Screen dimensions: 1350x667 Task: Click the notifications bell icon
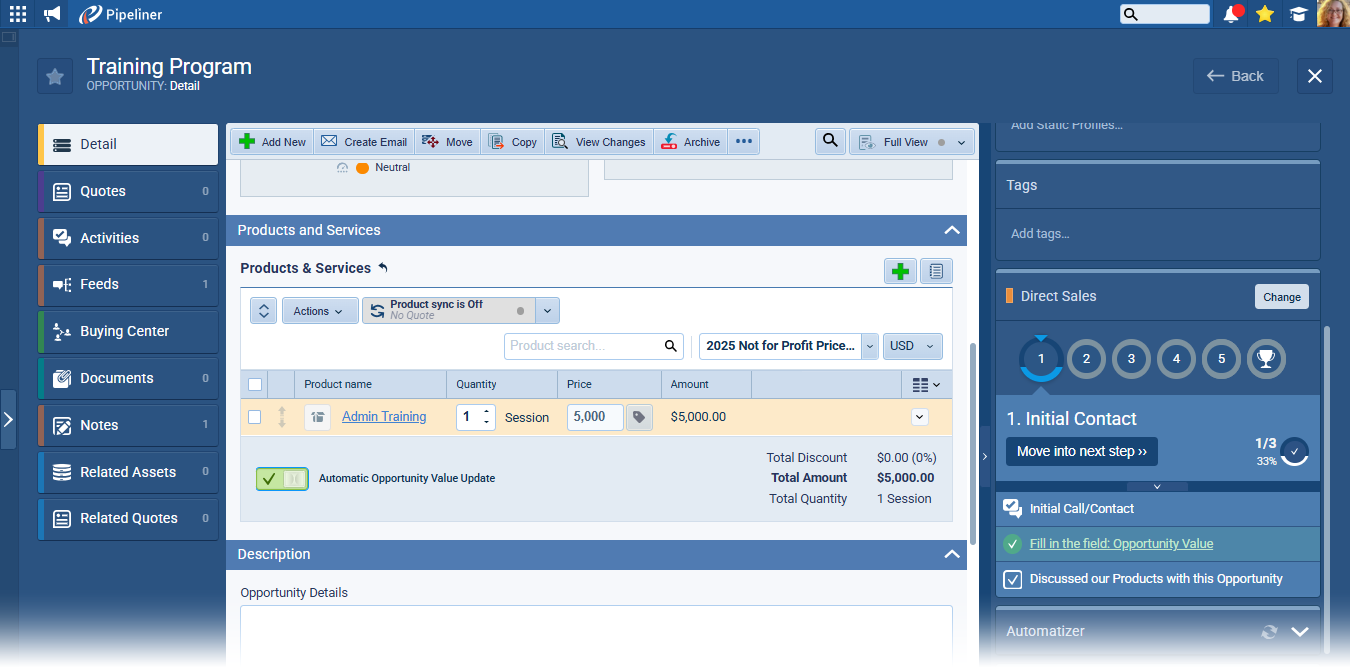coord(1232,14)
